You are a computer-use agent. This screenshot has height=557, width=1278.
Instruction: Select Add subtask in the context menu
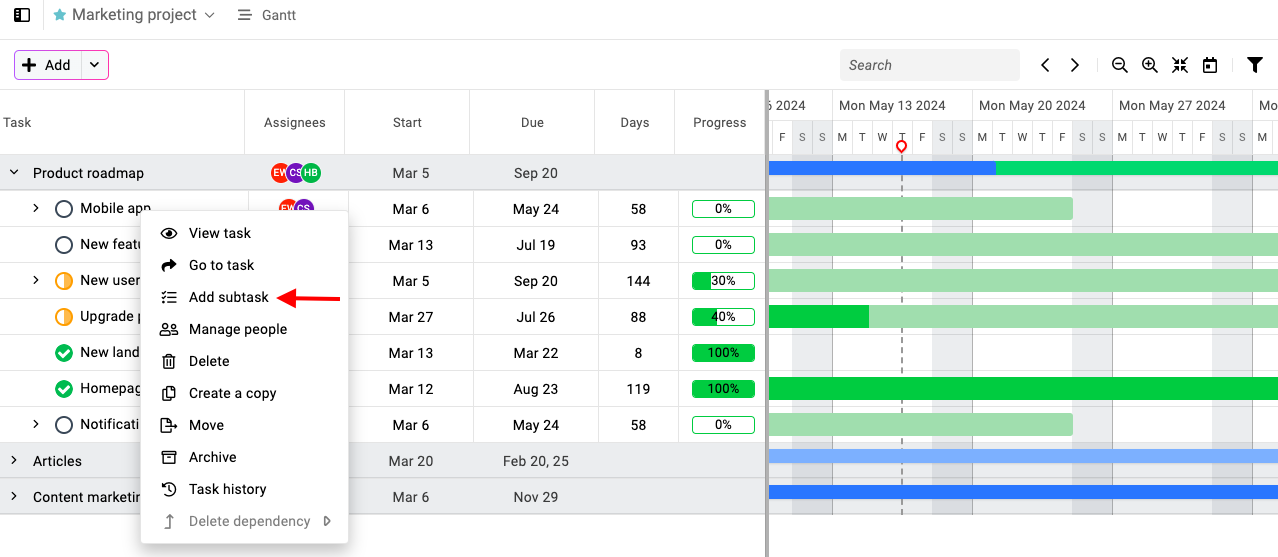click(229, 297)
